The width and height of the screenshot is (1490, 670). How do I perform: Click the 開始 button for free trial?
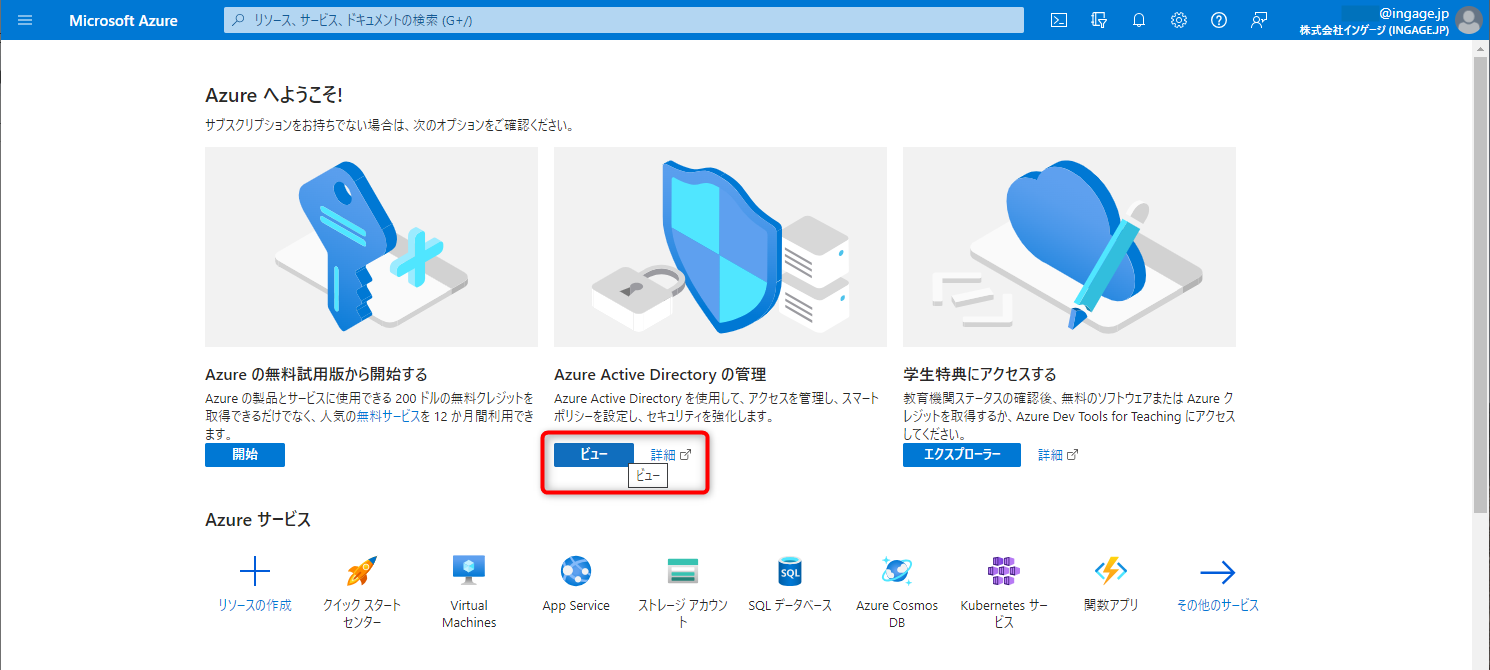pos(245,455)
